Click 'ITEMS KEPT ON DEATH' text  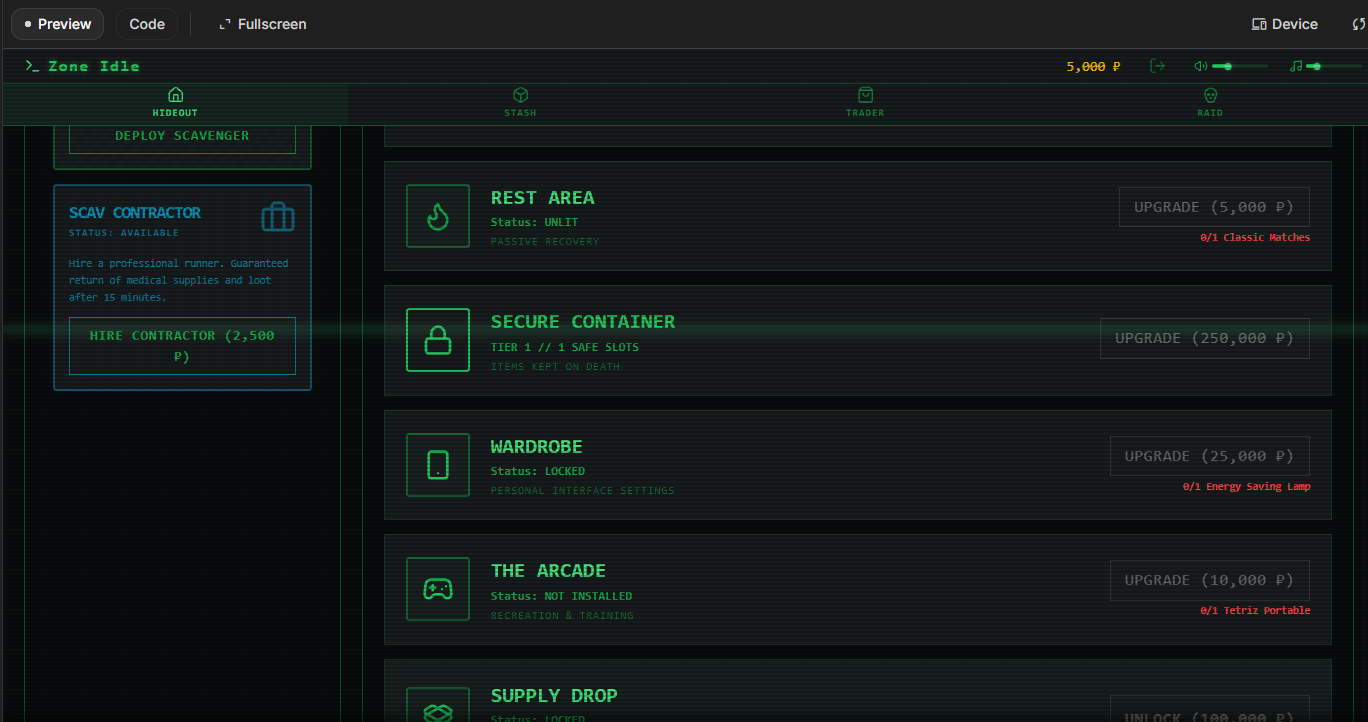(555, 367)
